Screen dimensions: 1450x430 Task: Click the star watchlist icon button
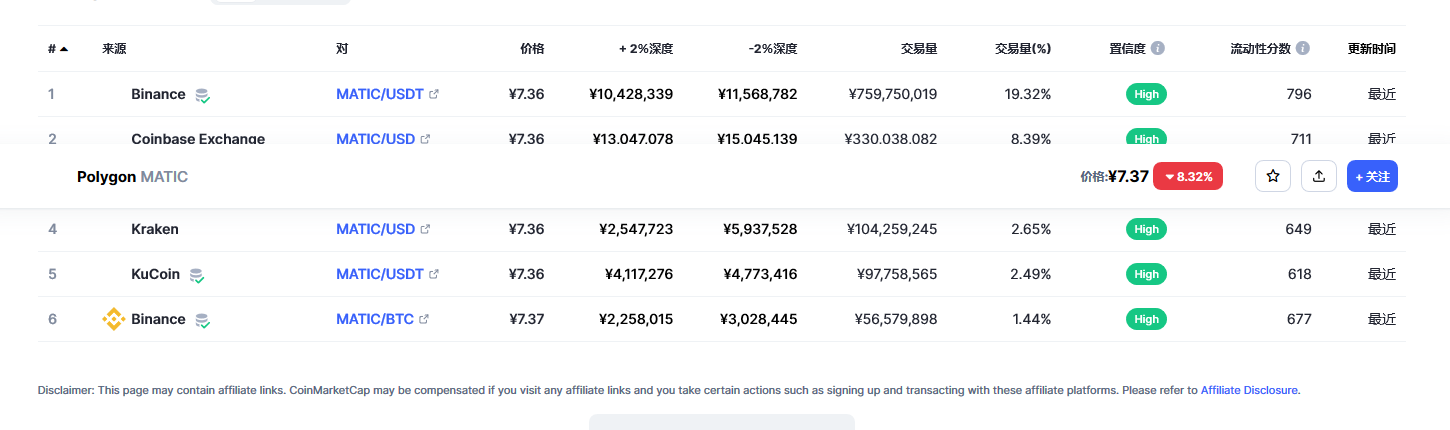(1273, 176)
